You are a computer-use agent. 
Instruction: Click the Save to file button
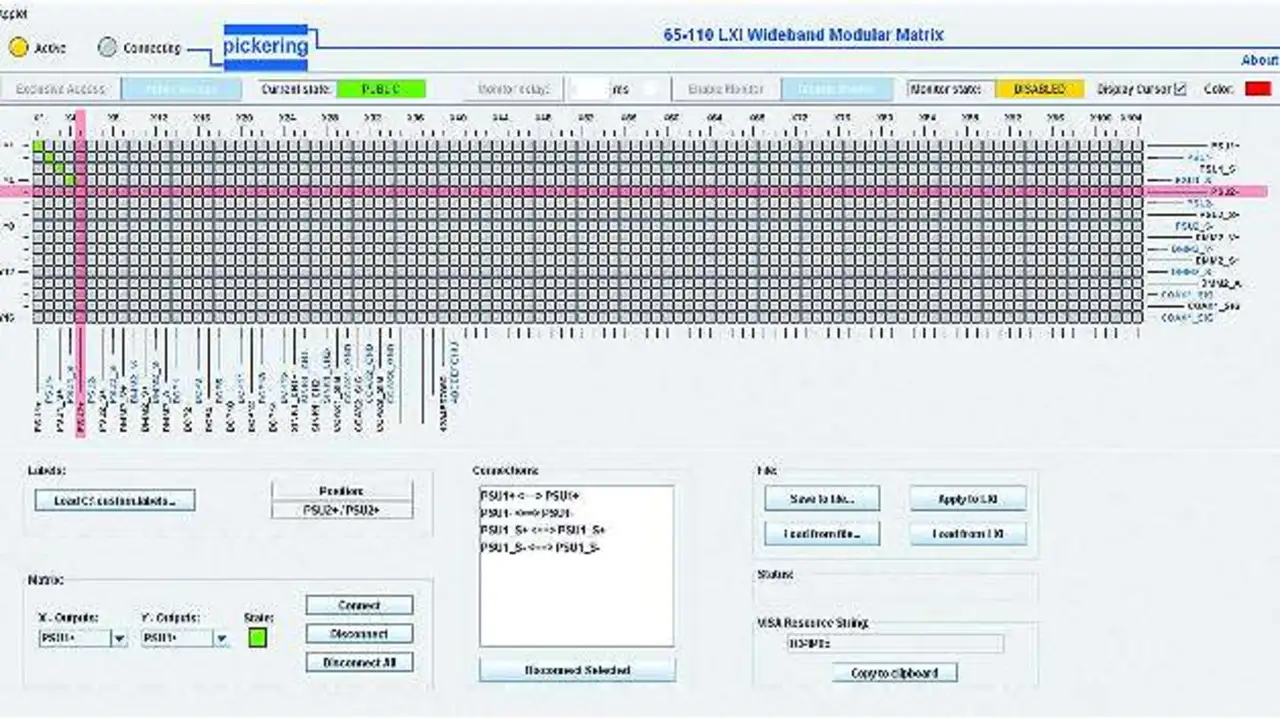[x=822, y=499]
